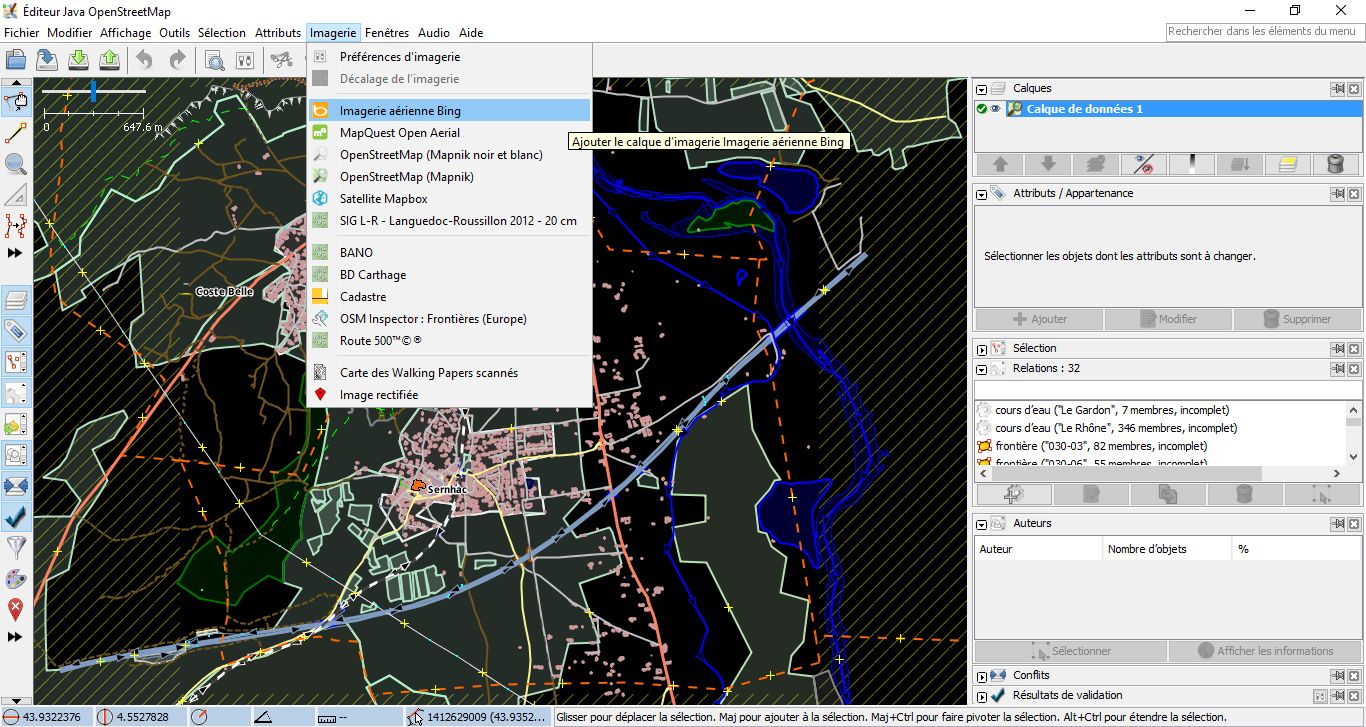Expand hidden sidebar toggles bottom double-arrow

tap(15, 636)
